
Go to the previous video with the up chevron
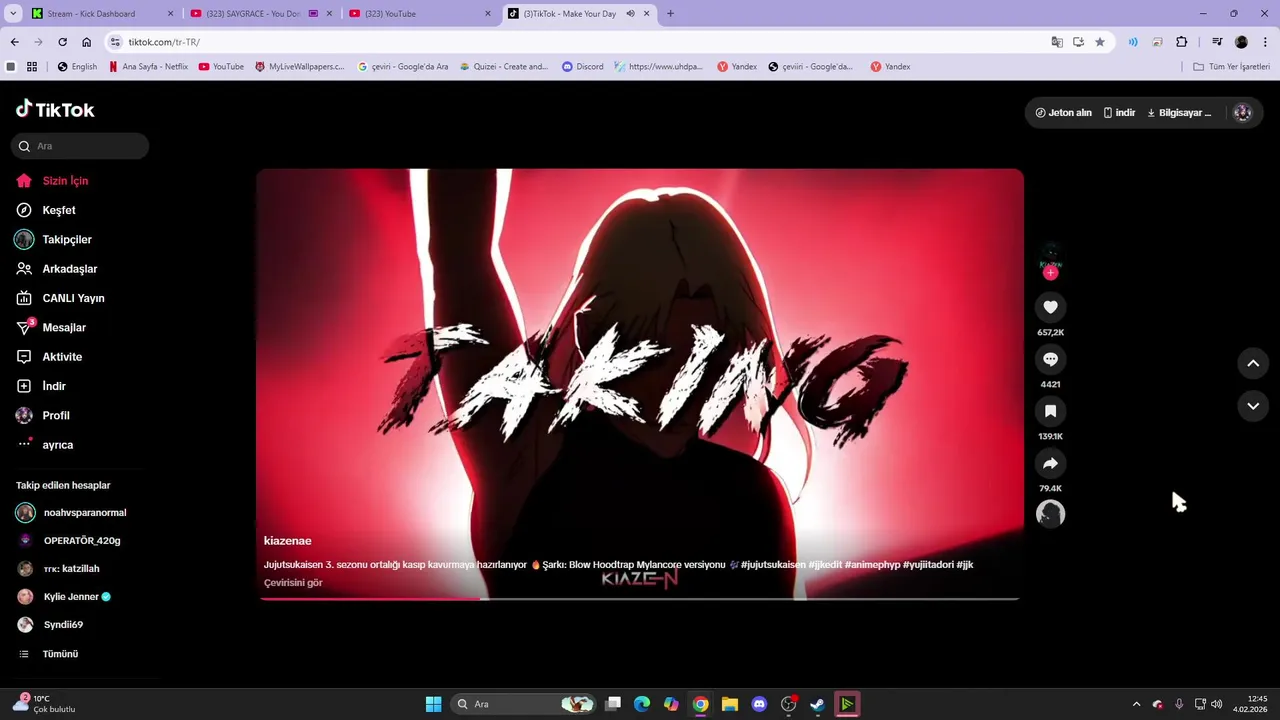[x=1253, y=364]
